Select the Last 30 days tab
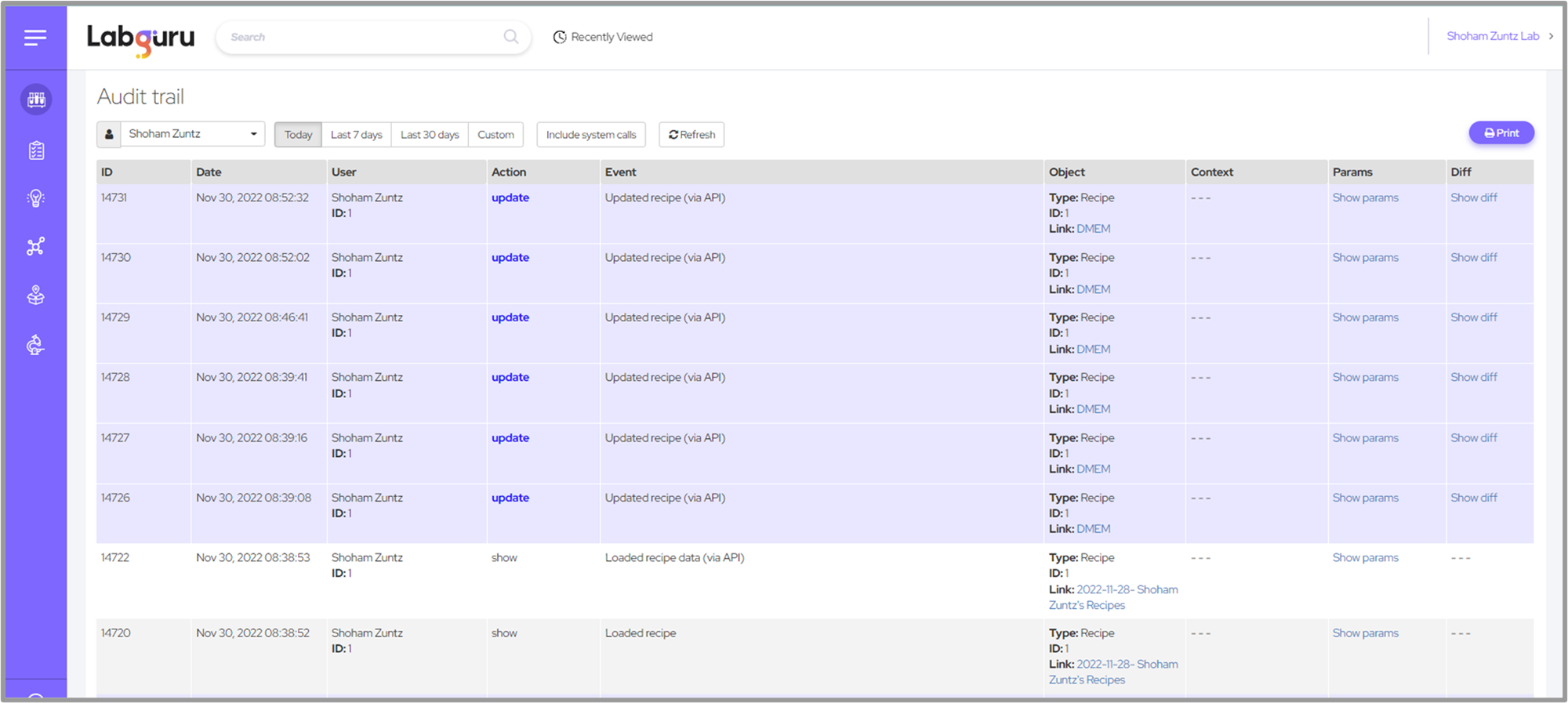This screenshot has height=703, width=1568. click(x=430, y=135)
